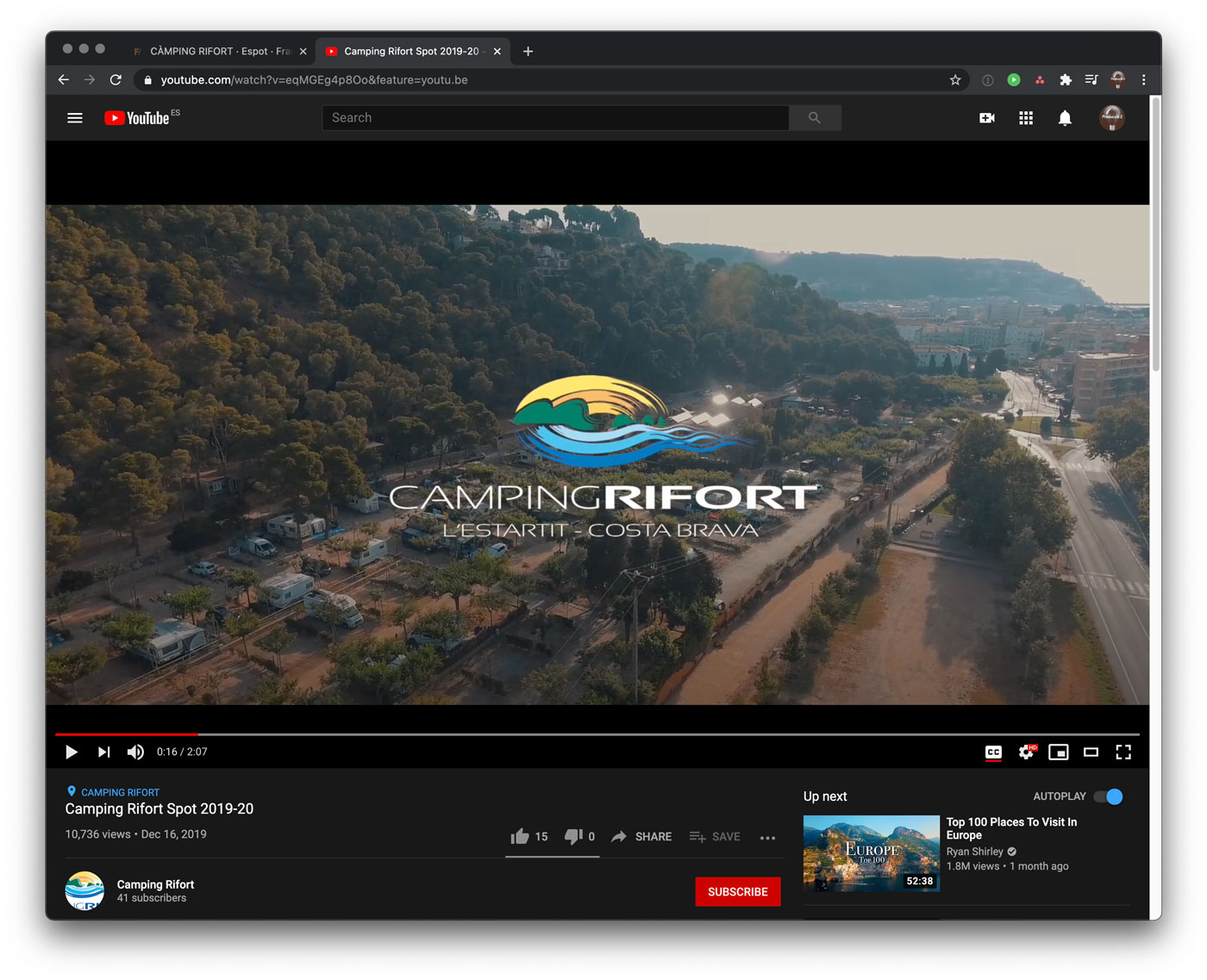Open the media controls queue icon
1207x980 pixels.
(x=1091, y=80)
